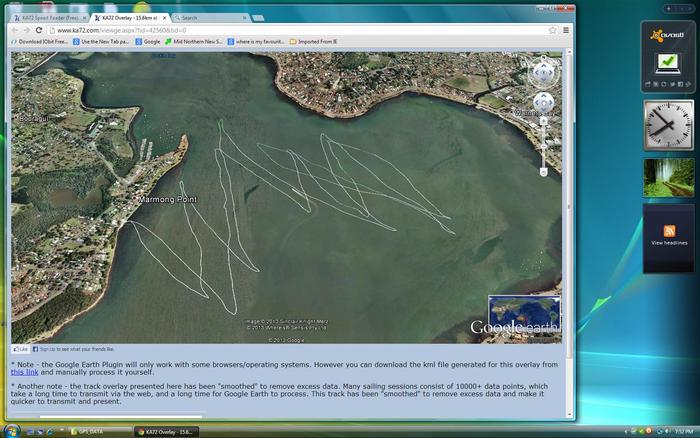Open the Chrome menu button
Viewport: 700px width, 438px height.
[566, 30]
